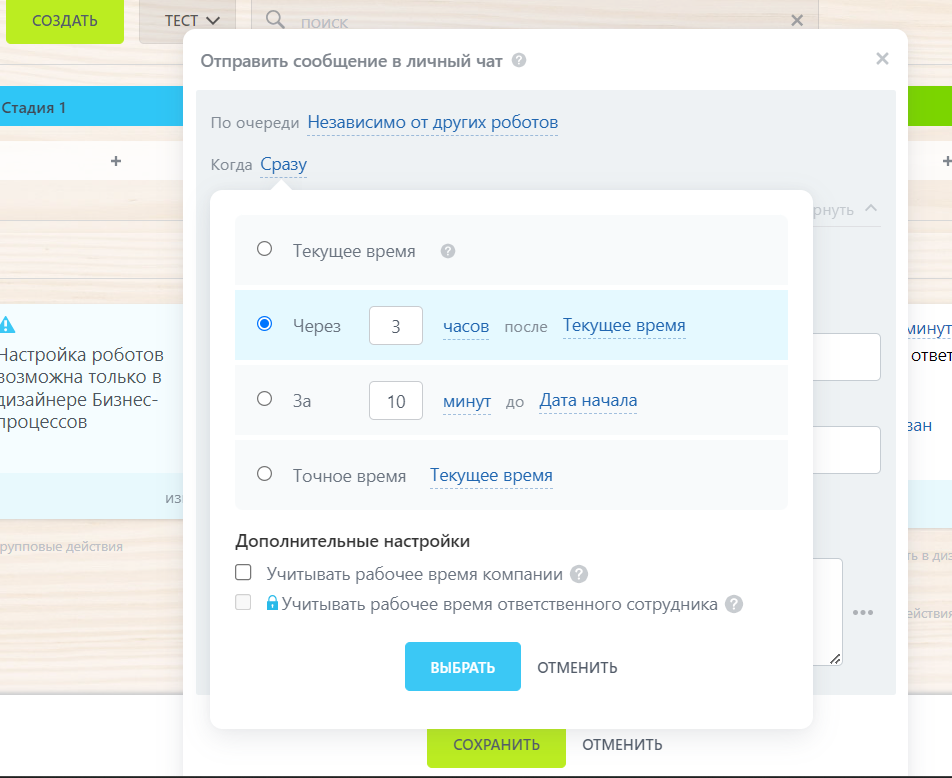Click help icon beside Текущее время option
This screenshot has width=952, height=778.
448,251
